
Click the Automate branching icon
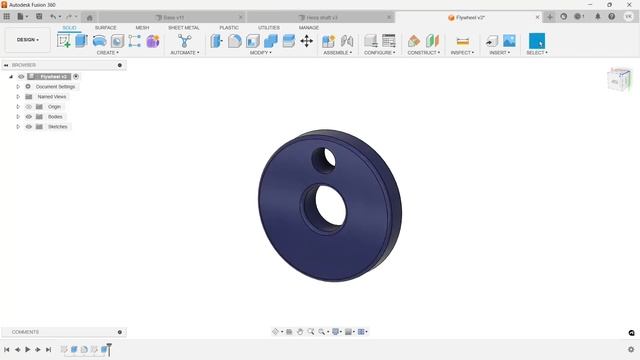pos(184,41)
